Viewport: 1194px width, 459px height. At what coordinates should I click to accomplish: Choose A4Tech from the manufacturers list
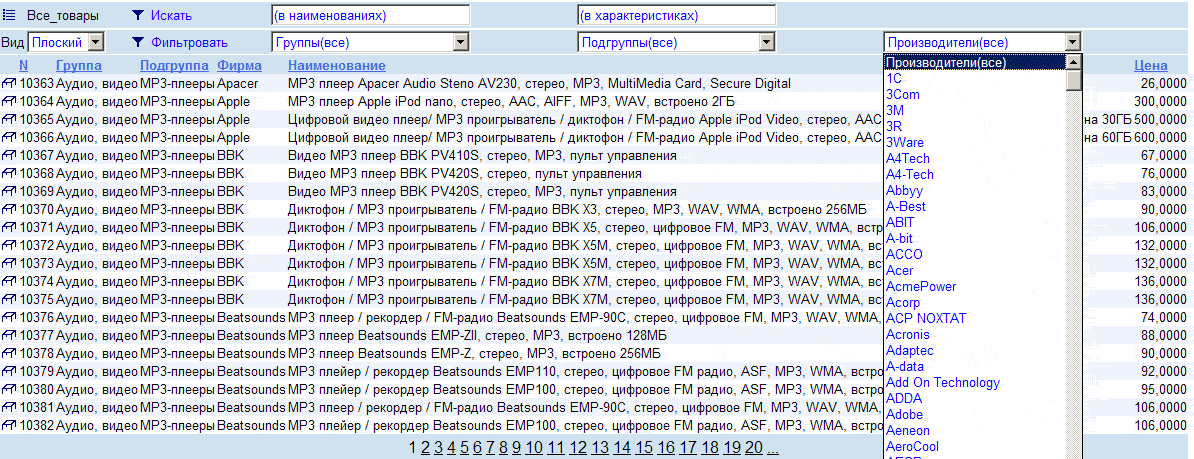[x=908, y=158]
